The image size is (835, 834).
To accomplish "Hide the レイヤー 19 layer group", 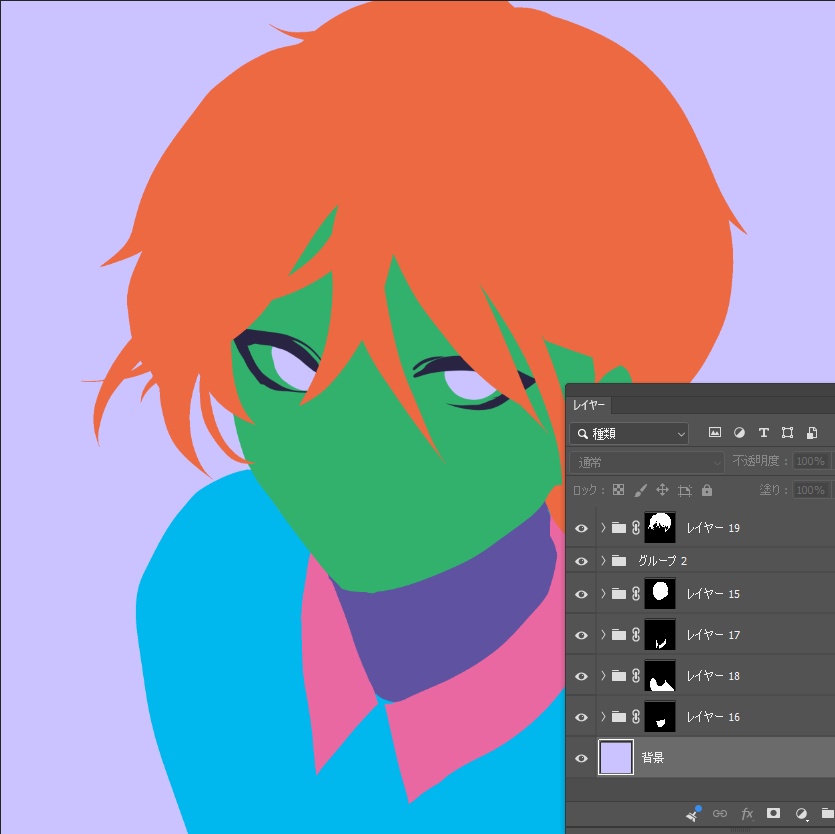I will click(582, 528).
